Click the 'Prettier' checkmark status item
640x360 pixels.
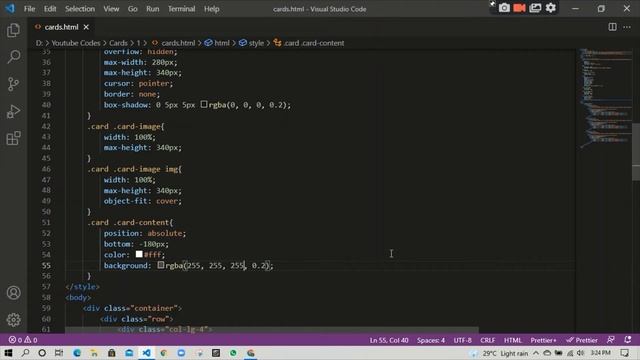coord(582,340)
